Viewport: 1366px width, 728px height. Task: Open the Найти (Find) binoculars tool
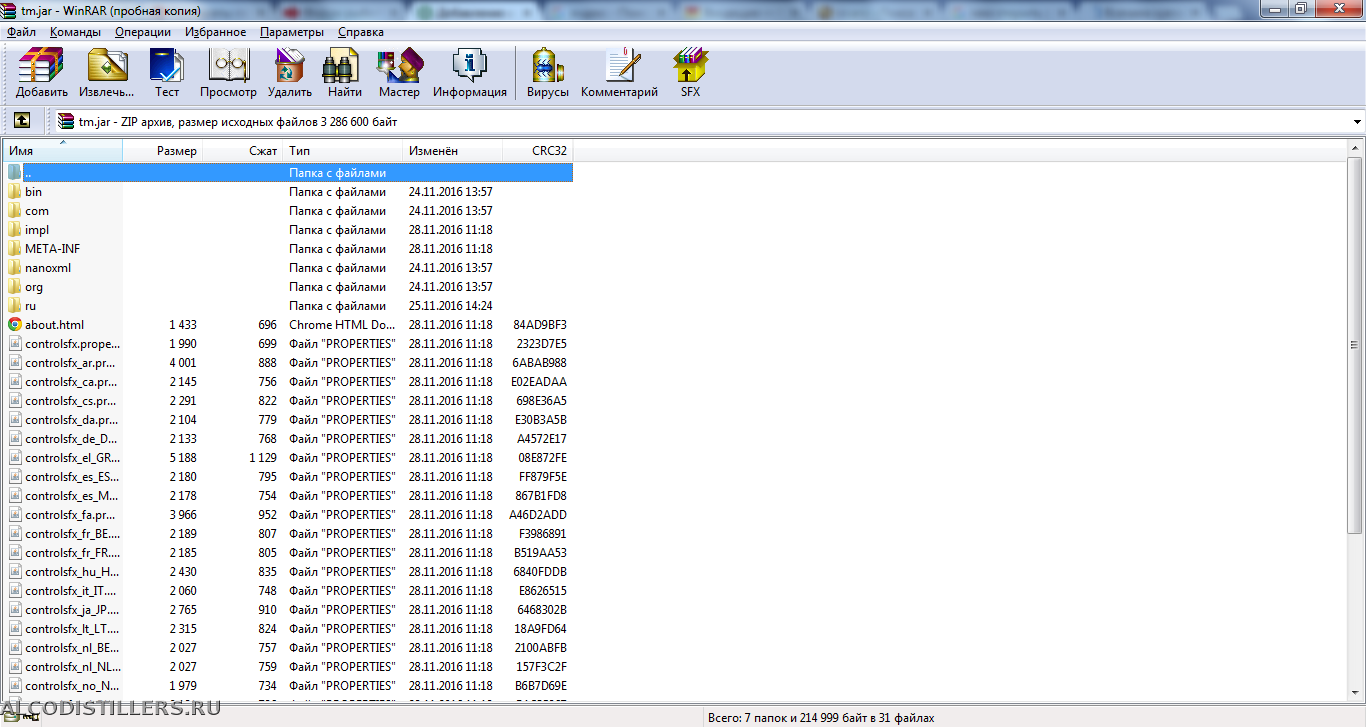[344, 72]
